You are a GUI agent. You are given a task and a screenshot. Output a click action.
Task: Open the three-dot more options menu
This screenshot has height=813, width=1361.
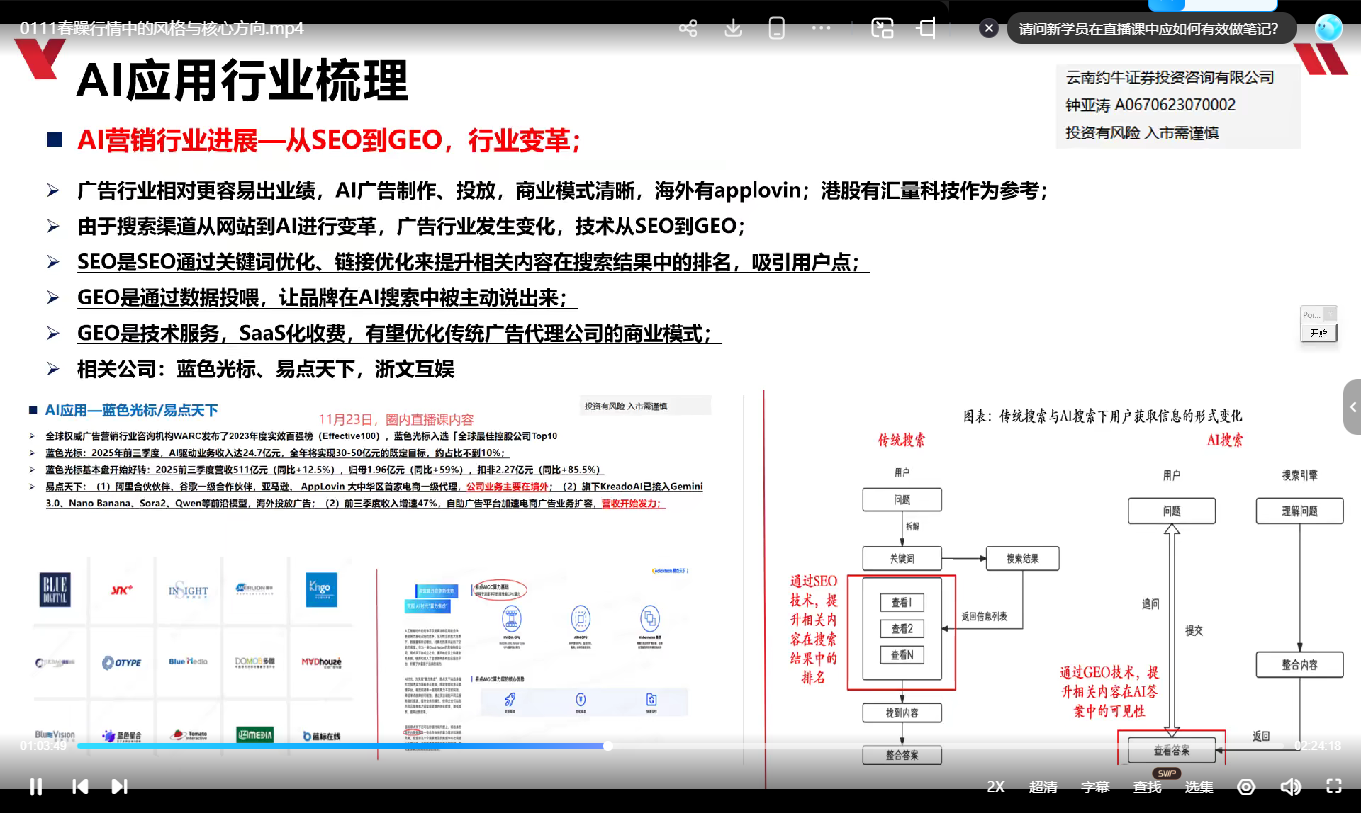click(x=822, y=28)
